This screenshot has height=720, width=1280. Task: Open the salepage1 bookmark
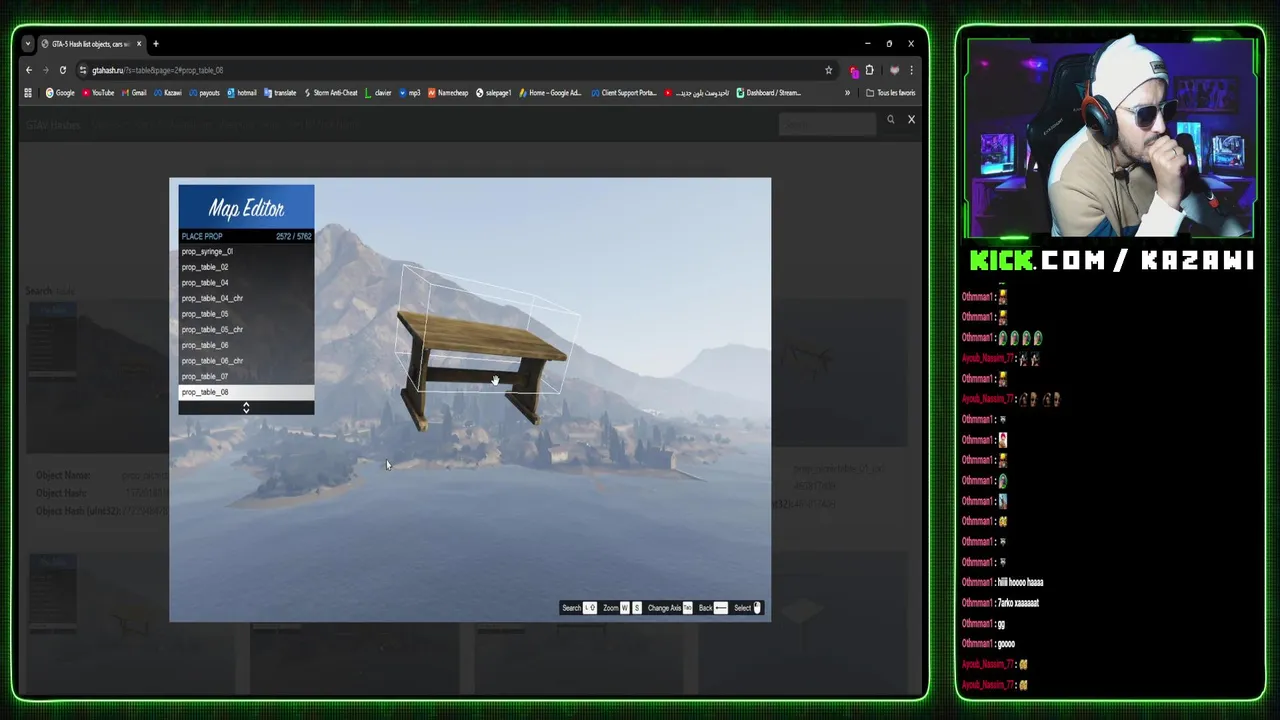click(494, 93)
